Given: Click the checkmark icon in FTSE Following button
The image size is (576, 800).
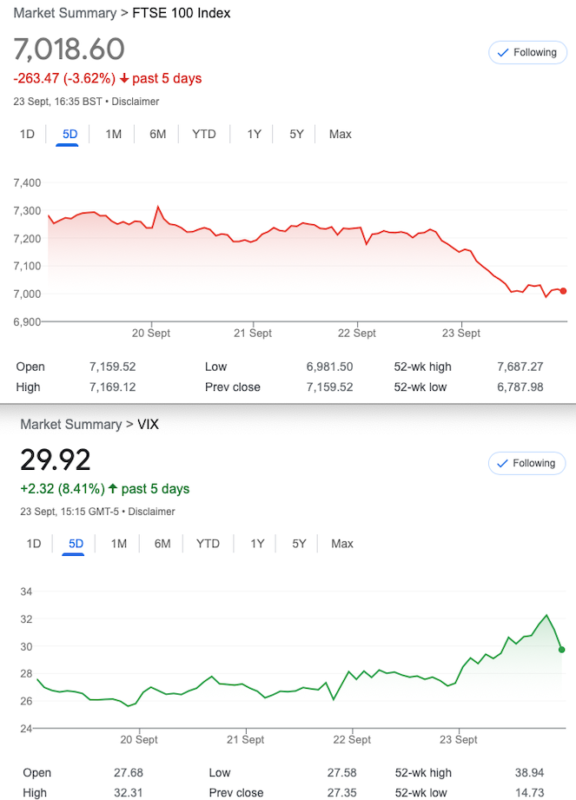Looking at the screenshot, I should tap(503, 53).
